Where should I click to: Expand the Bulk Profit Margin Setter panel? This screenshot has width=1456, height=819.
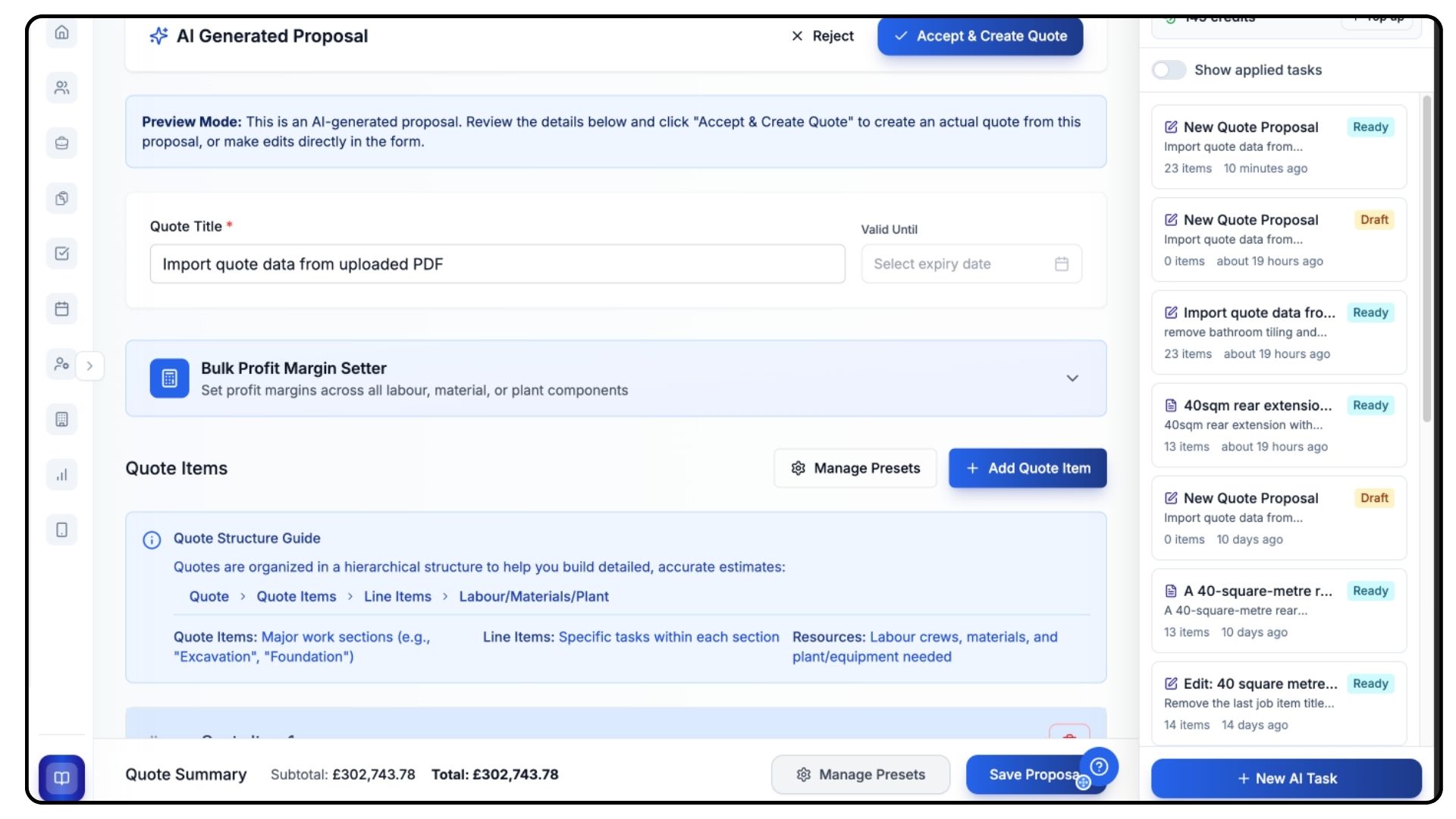(x=1072, y=378)
